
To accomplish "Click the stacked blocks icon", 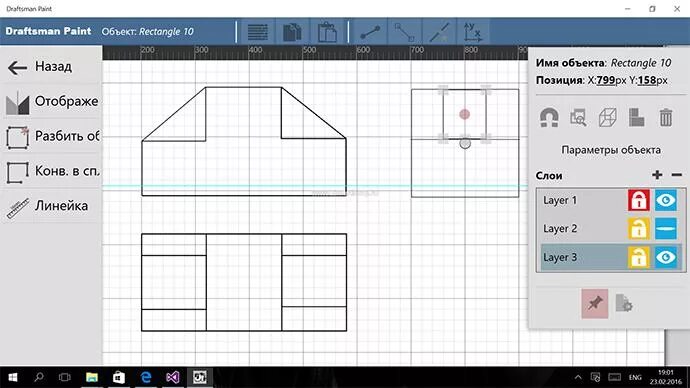I will point(636,118).
